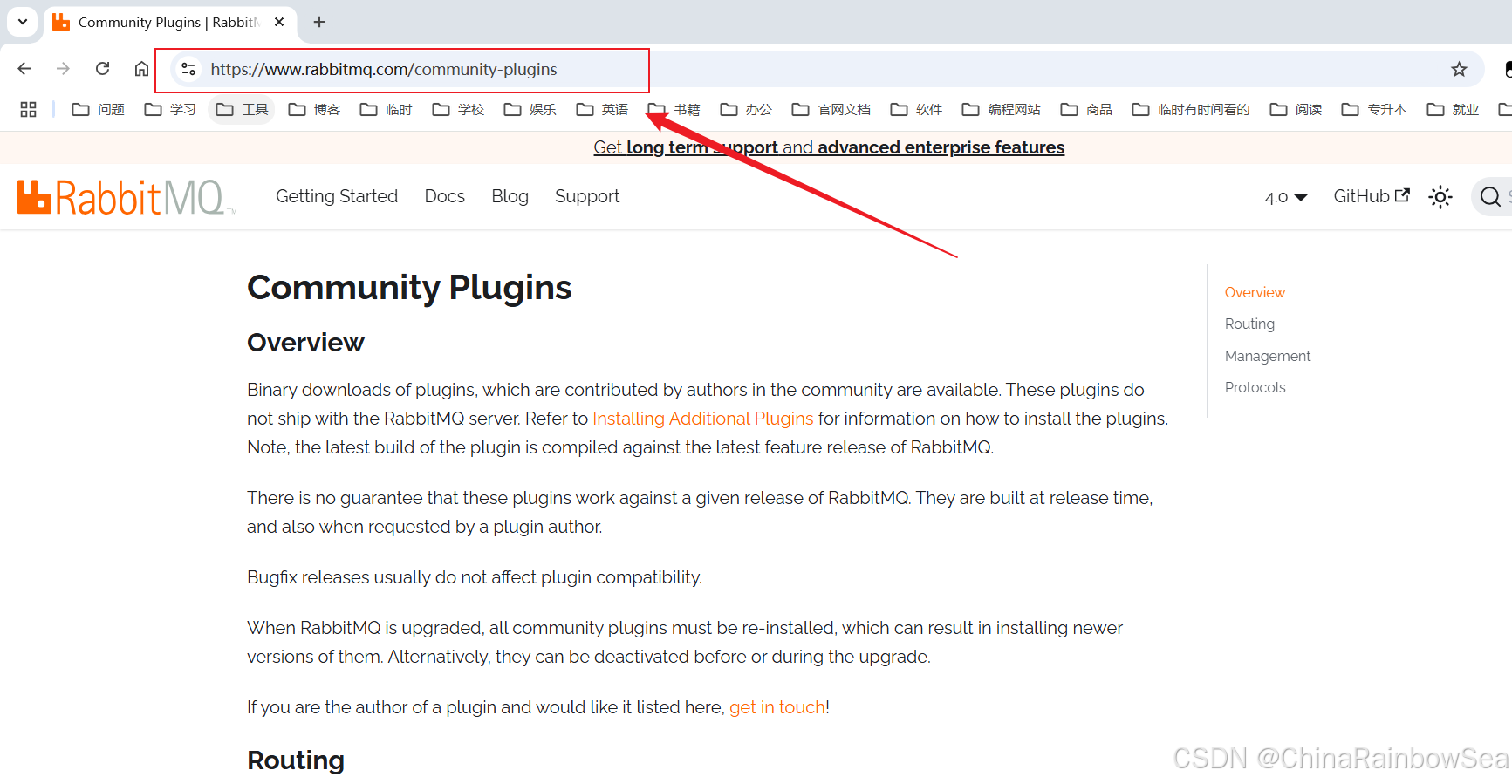Open the 书籍 bookmark folder
Viewport: 1512px width, 784px height.
click(x=674, y=109)
